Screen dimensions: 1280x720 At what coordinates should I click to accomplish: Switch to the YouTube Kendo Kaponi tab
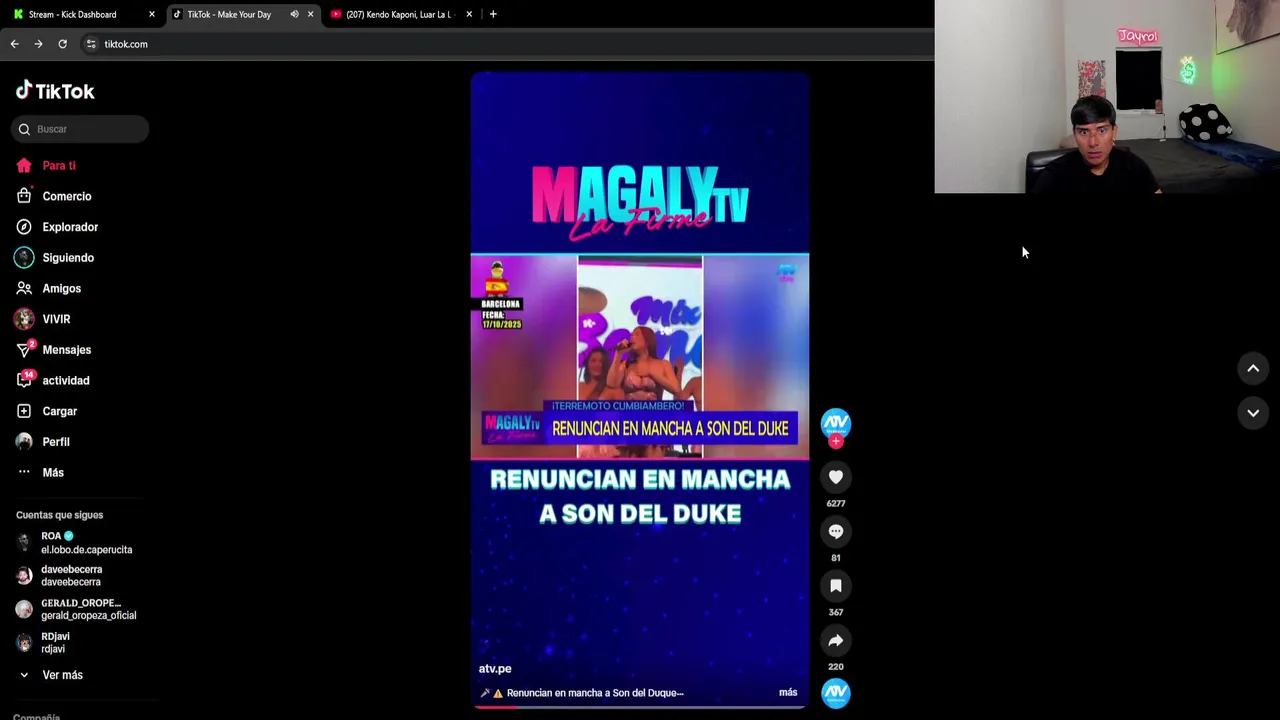click(x=400, y=14)
